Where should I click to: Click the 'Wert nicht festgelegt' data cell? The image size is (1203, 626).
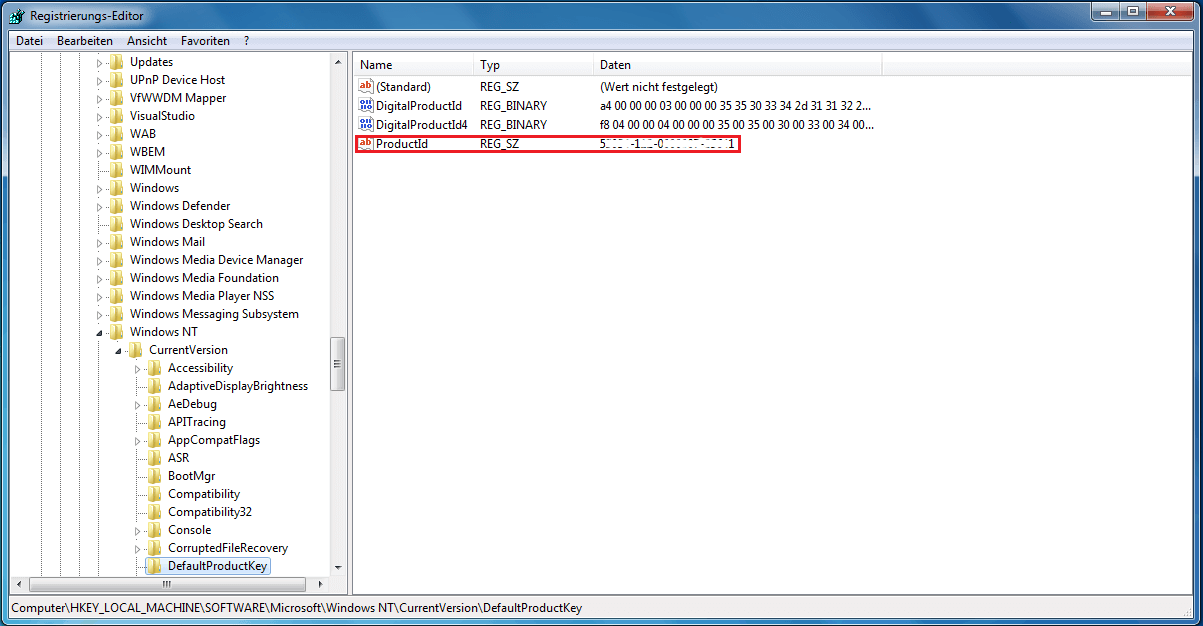click(659, 87)
